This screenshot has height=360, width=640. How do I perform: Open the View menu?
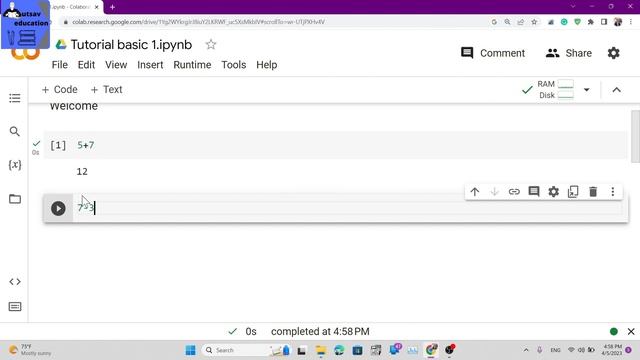click(x=116, y=65)
